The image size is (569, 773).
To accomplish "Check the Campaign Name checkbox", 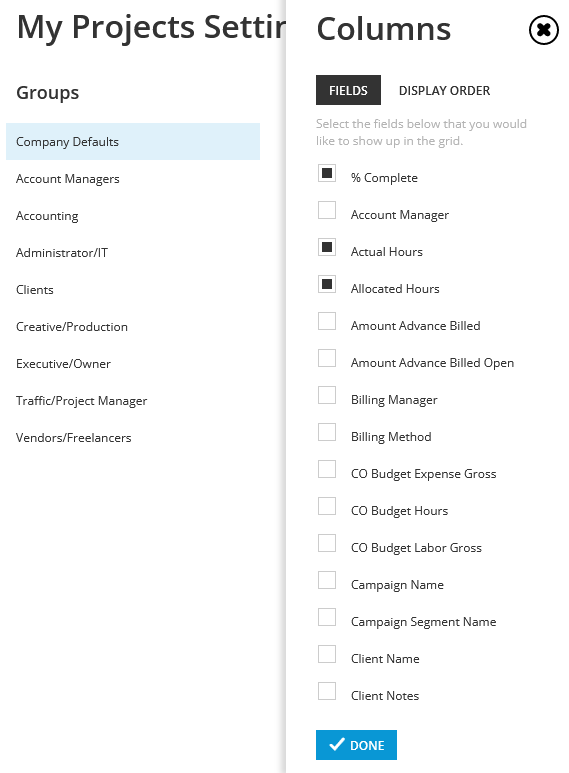I will [x=327, y=580].
